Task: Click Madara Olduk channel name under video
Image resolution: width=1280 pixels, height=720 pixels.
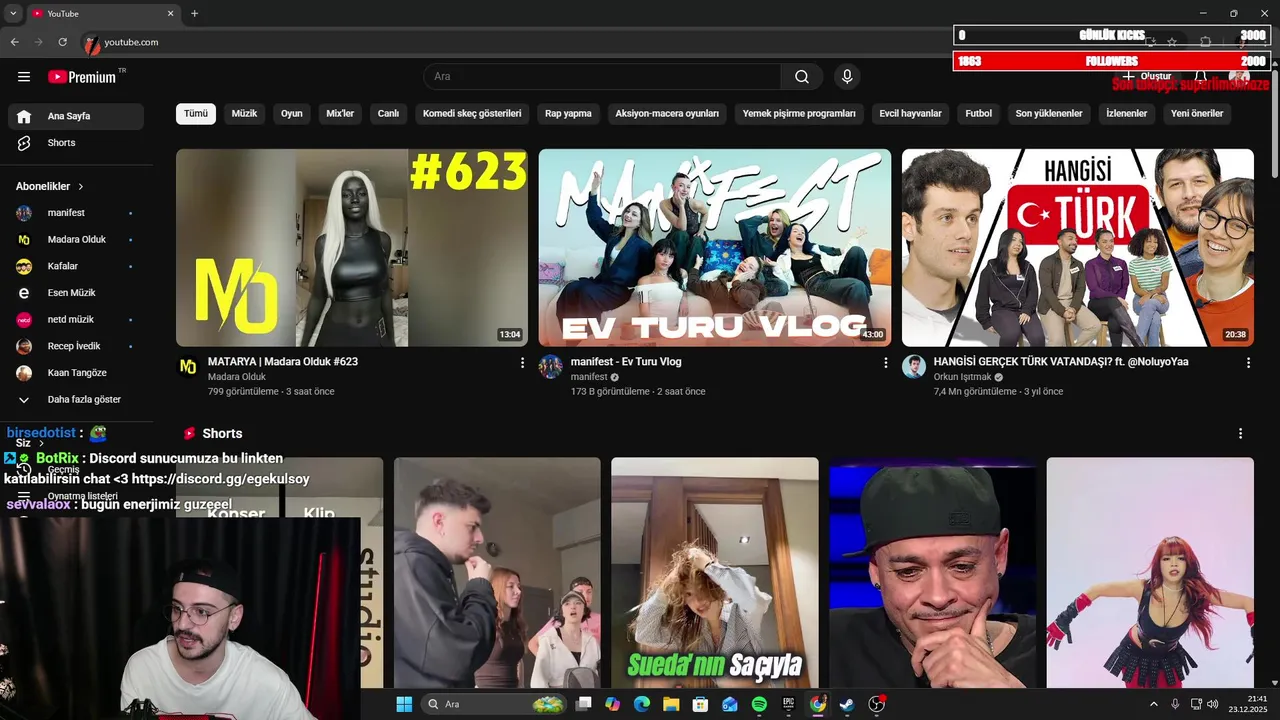Action: click(237, 377)
